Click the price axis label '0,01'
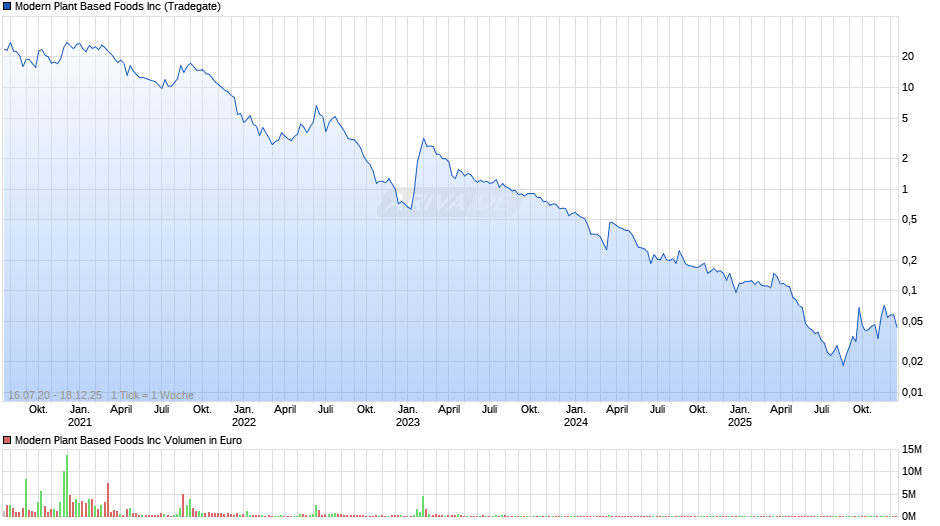940x526 pixels. click(912, 392)
